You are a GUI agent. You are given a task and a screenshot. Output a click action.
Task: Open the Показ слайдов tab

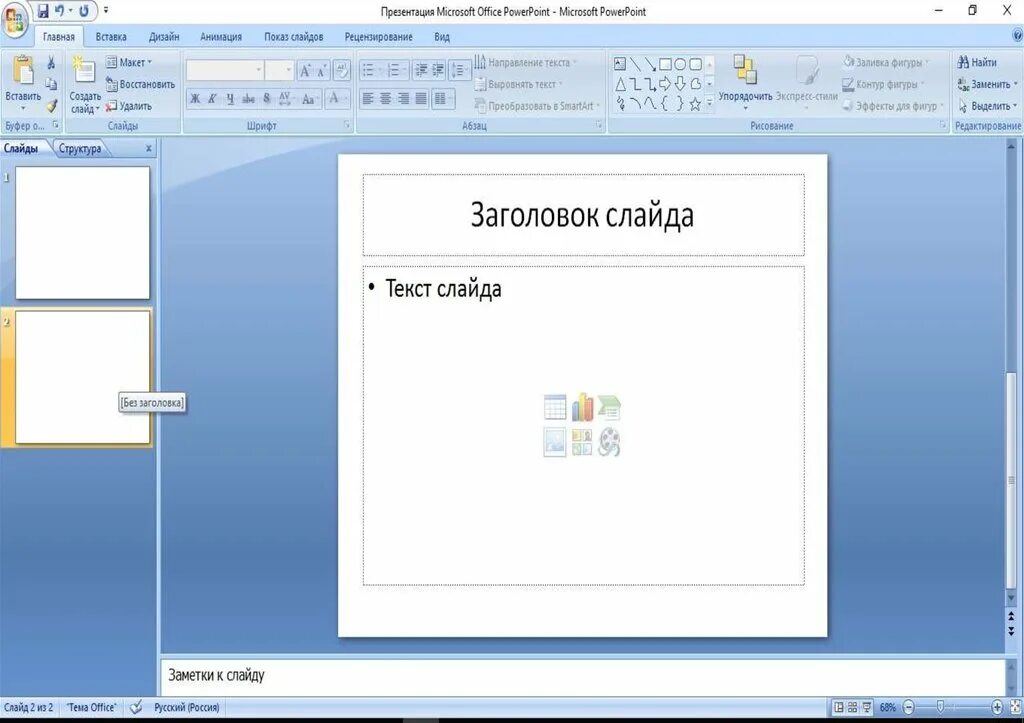click(x=293, y=37)
